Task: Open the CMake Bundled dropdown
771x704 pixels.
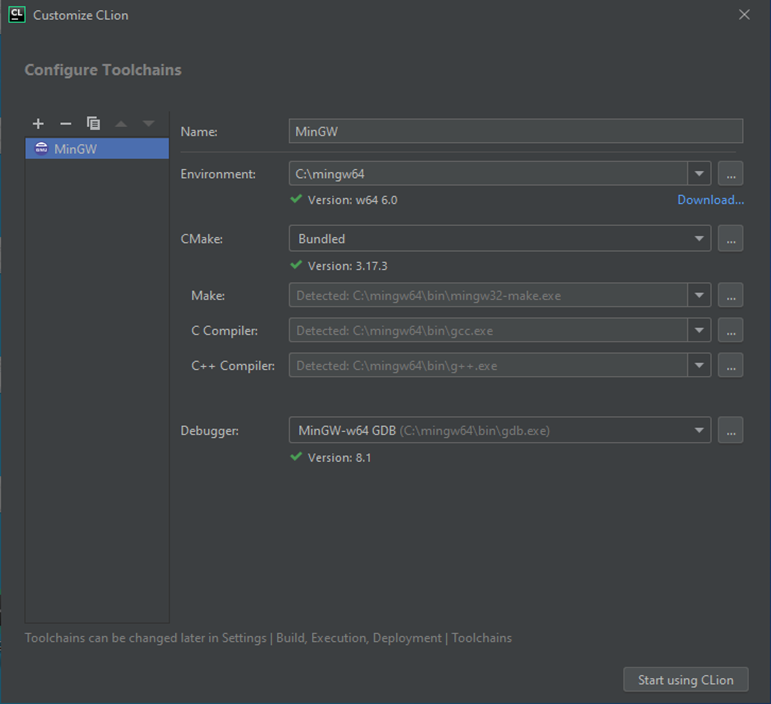Action: [500, 238]
